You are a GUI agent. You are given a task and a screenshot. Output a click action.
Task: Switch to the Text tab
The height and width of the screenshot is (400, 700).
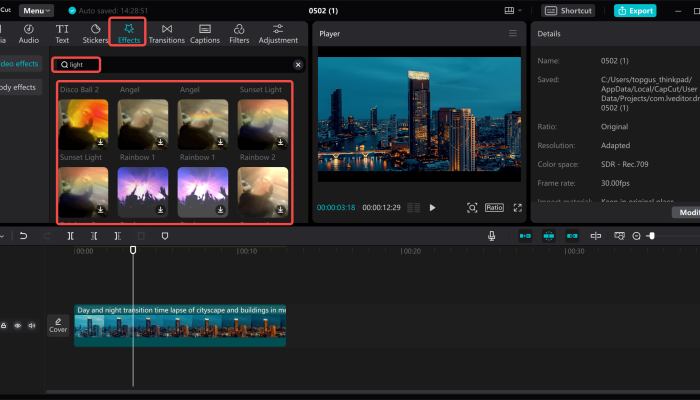[x=62, y=33]
